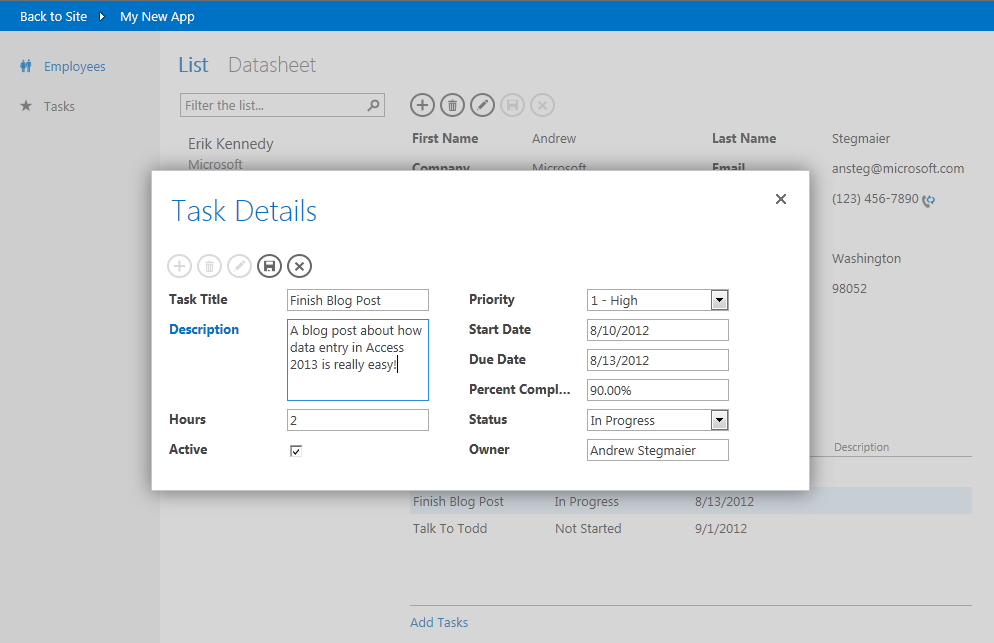This screenshot has width=994, height=643.
Task: Select the add record plus icon in Task Details
Action: coord(179,266)
